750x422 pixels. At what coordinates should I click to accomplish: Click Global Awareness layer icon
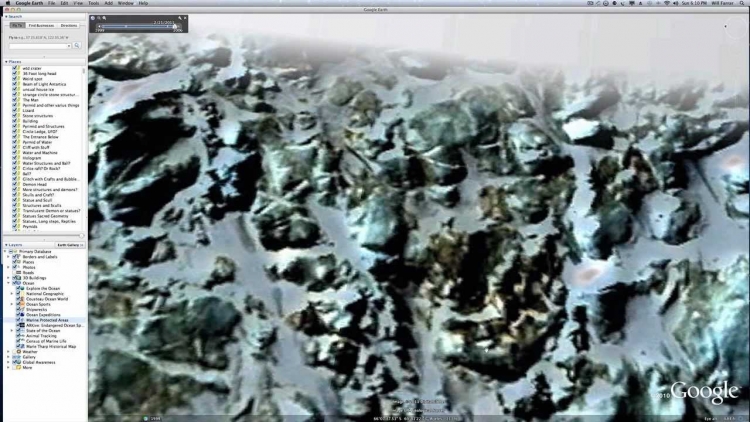click(x=19, y=362)
